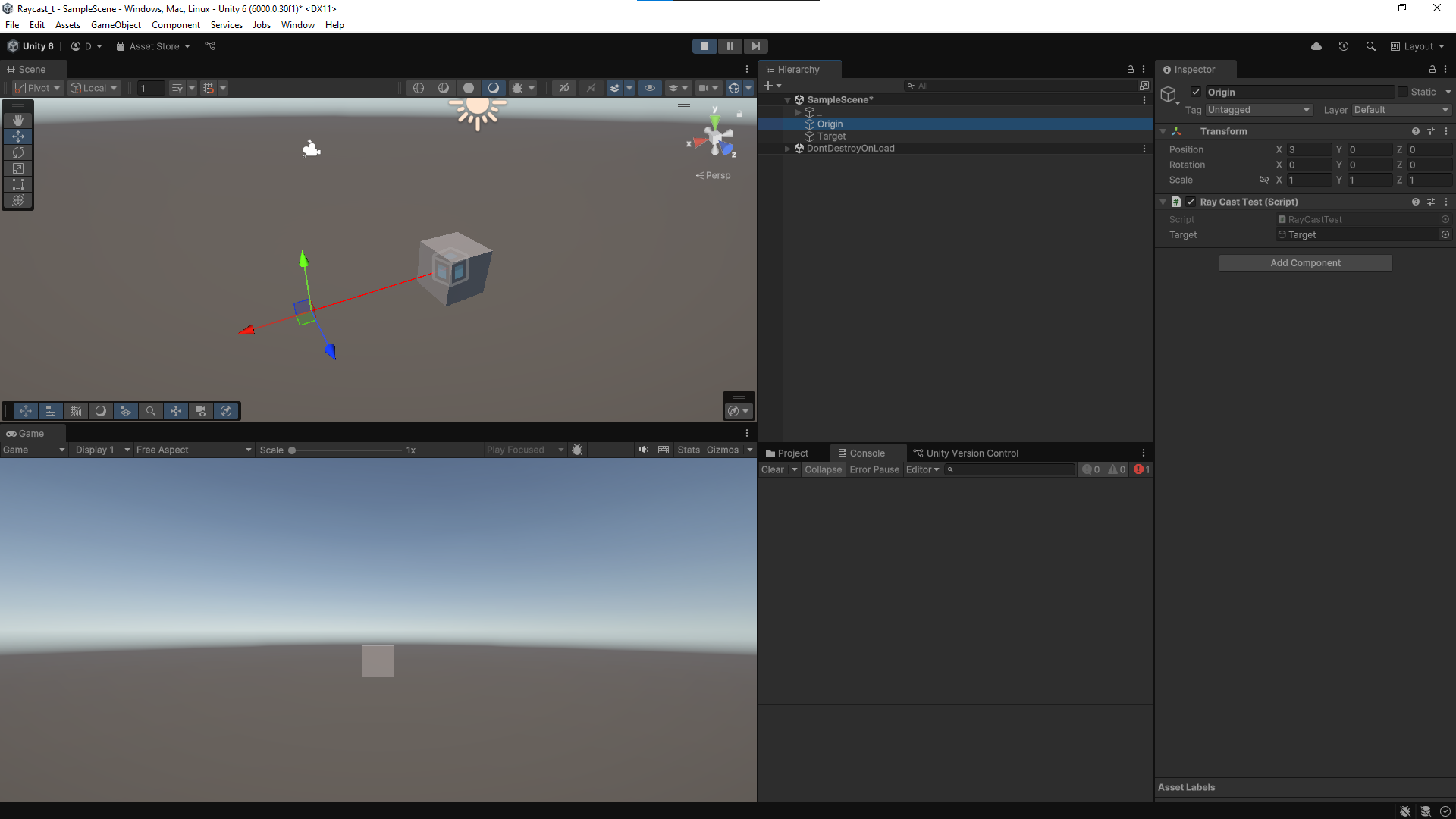
Task: Open the Layer Default dropdown
Action: pyautogui.click(x=1401, y=110)
